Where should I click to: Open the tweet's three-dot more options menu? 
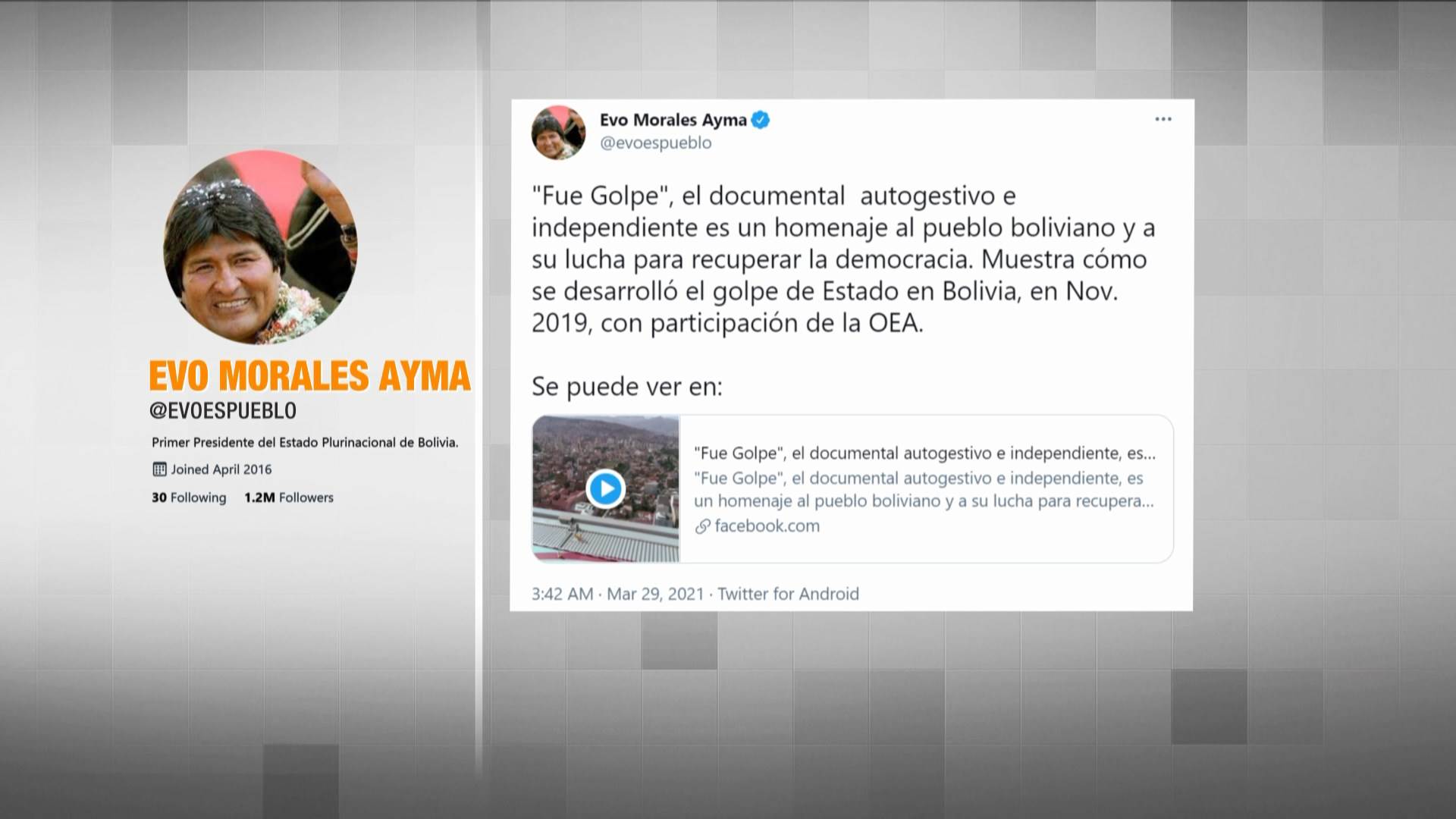point(1163,120)
